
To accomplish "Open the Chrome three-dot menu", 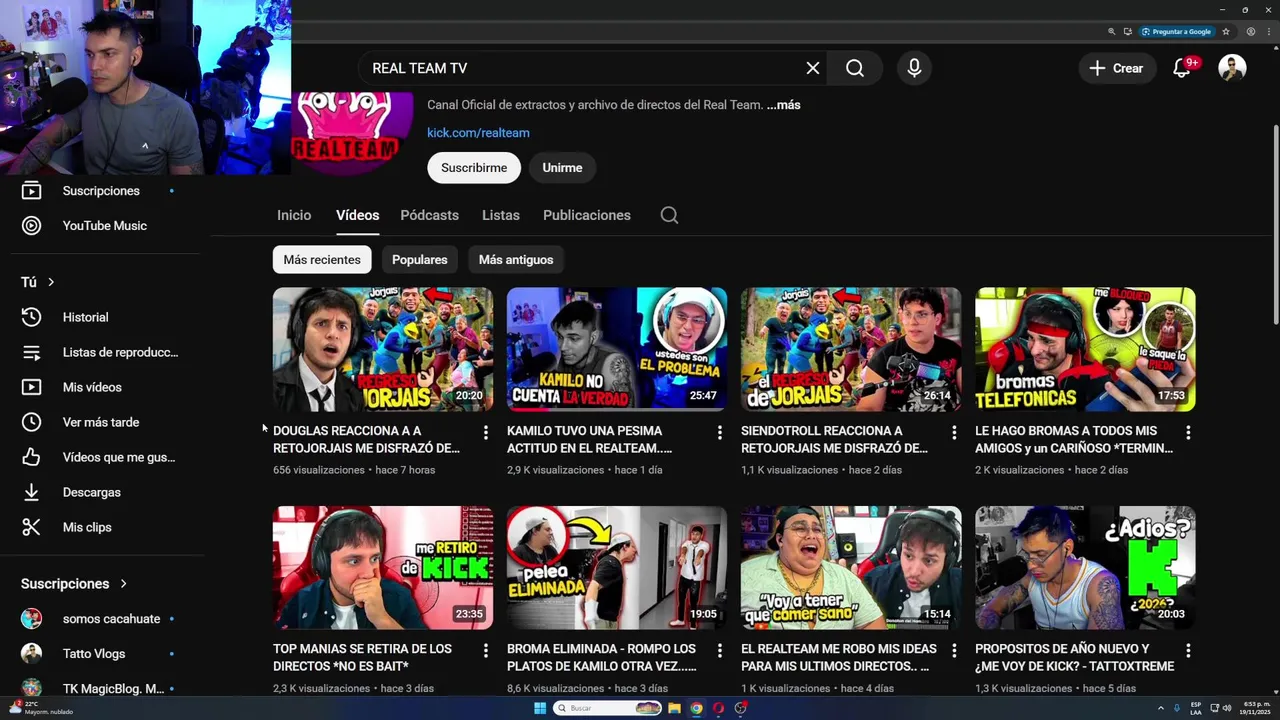I will pos(1267,32).
